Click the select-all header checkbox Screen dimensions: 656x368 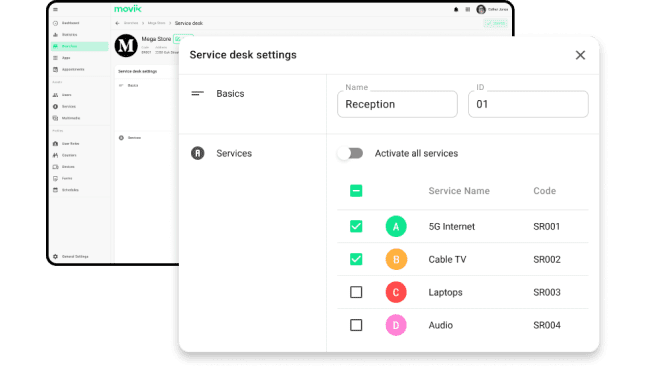(x=356, y=191)
